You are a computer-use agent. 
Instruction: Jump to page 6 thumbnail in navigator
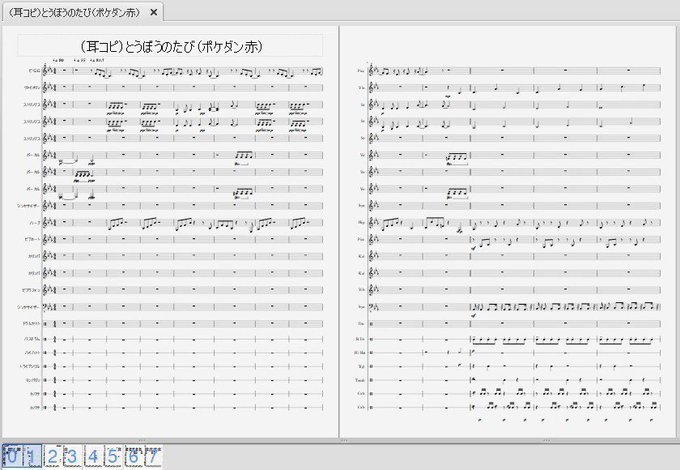[134, 456]
